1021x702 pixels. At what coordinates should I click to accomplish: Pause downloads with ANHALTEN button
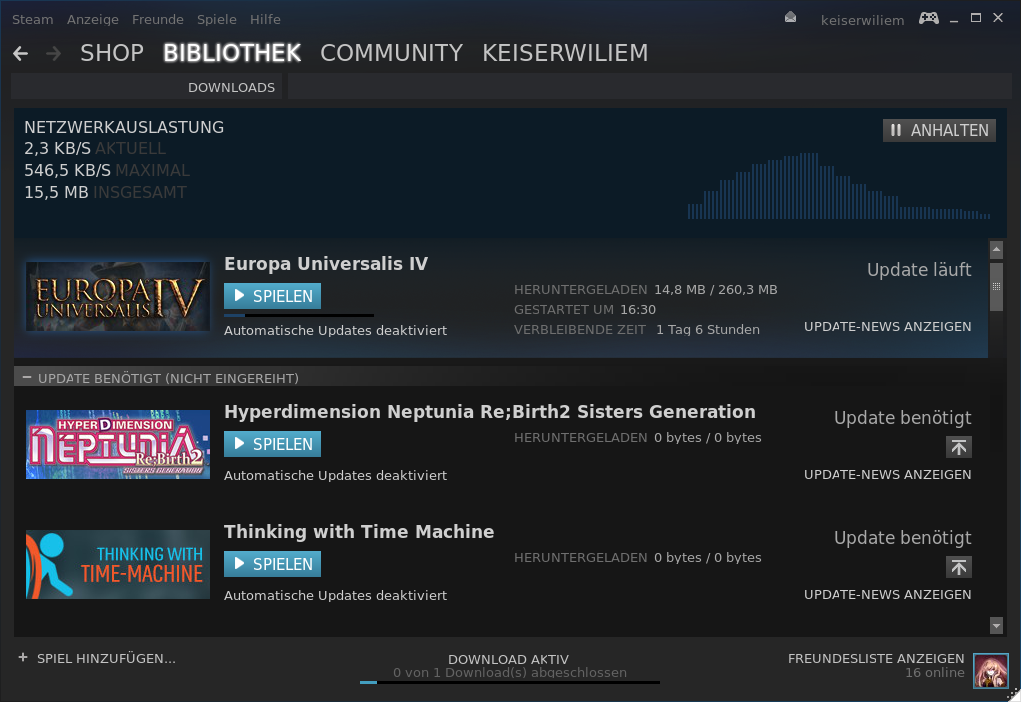(939, 130)
